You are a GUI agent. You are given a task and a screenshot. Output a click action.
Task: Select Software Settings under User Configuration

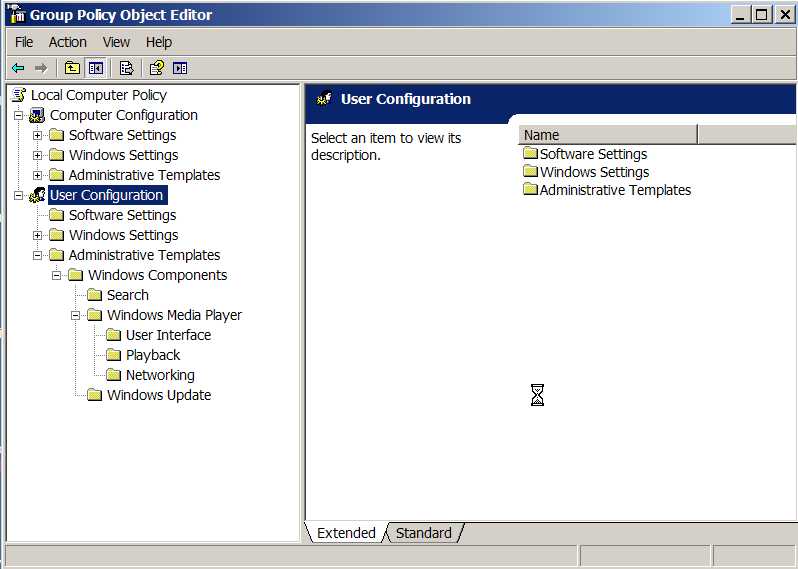[x=123, y=215]
